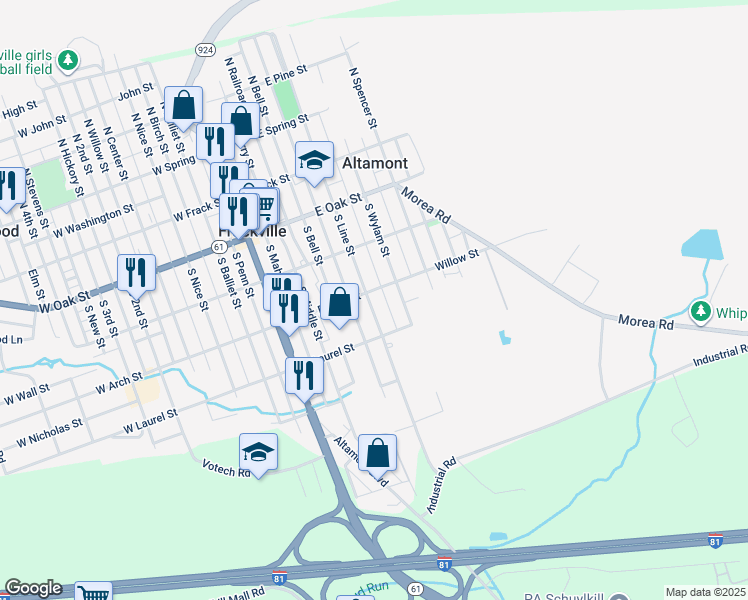Select the school marker on Votech Rd
Image resolution: width=748 pixels, height=600 pixels.
[259, 455]
